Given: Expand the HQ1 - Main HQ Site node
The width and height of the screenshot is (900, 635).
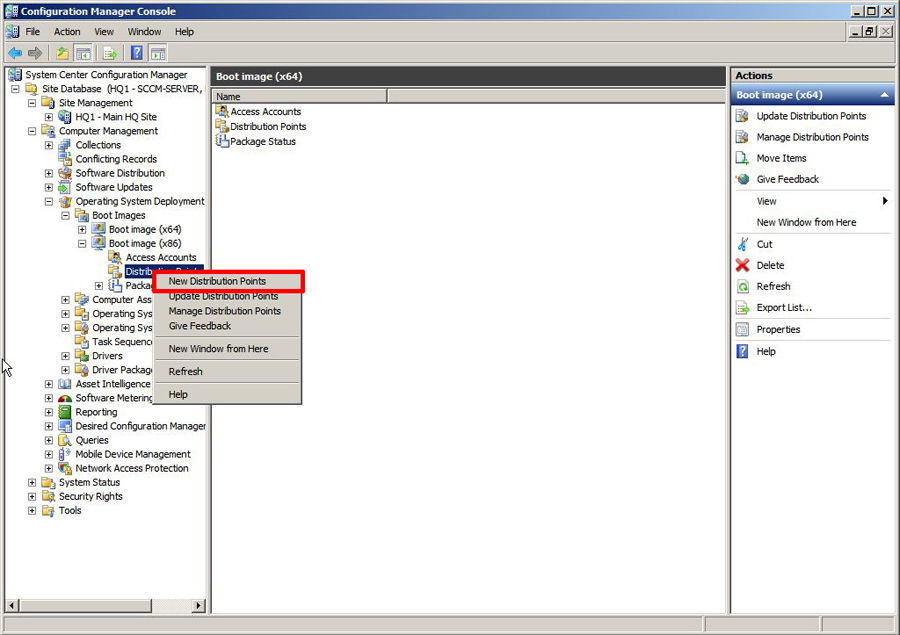Looking at the screenshot, I should click(x=49, y=117).
